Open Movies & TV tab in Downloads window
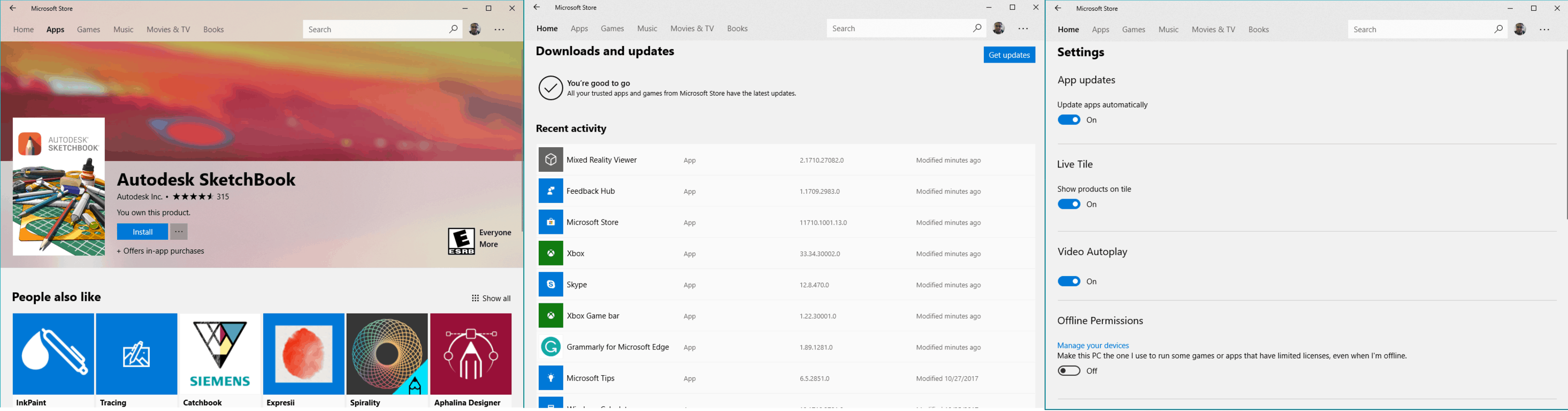Image resolution: width=1568 pixels, height=411 pixels. [692, 28]
